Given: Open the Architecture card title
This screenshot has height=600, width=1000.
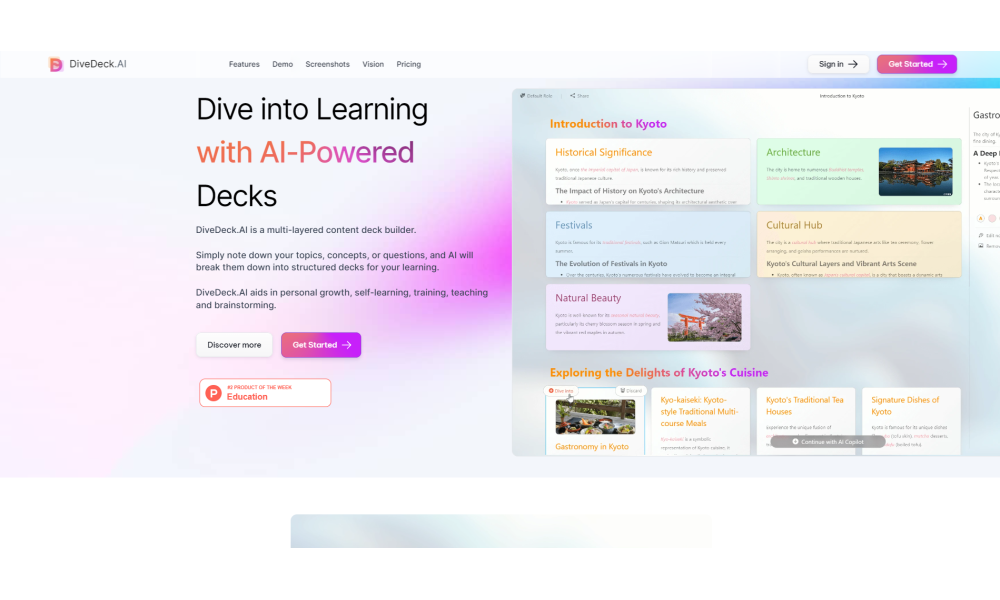Looking at the screenshot, I should pos(793,152).
